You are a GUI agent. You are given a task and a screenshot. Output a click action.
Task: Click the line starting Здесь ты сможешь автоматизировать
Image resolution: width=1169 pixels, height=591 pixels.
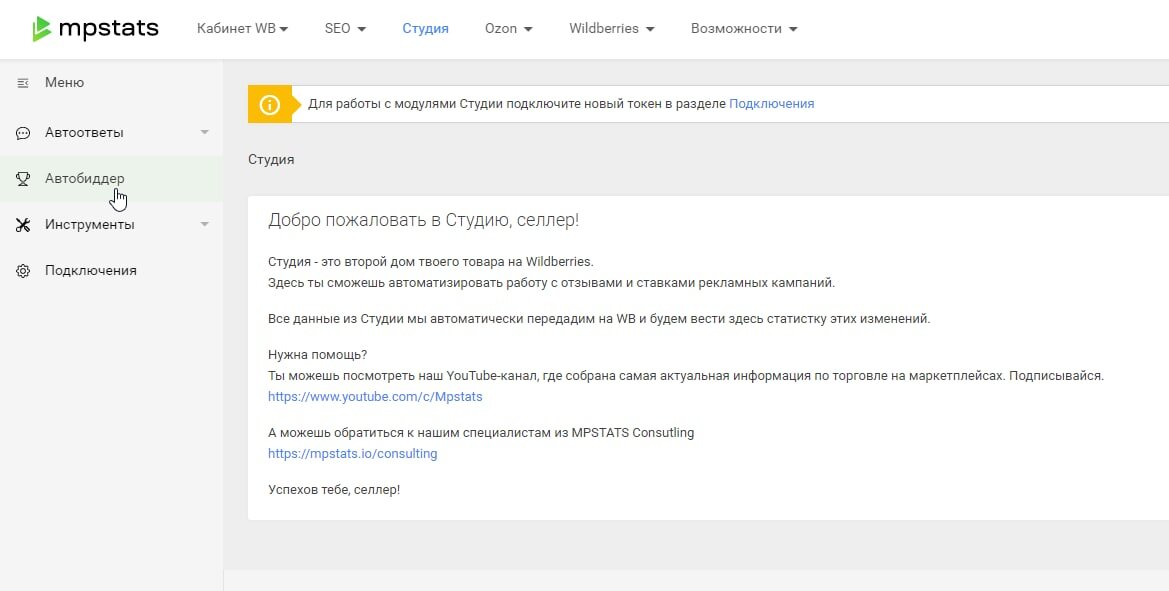tap(552, 283)
